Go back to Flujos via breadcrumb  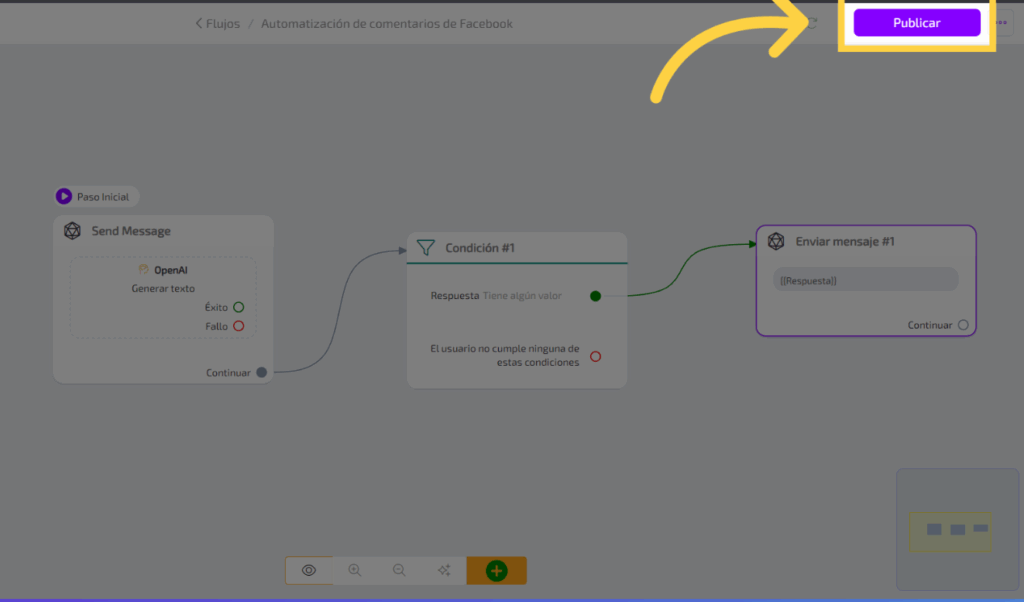tap(217, 23)
